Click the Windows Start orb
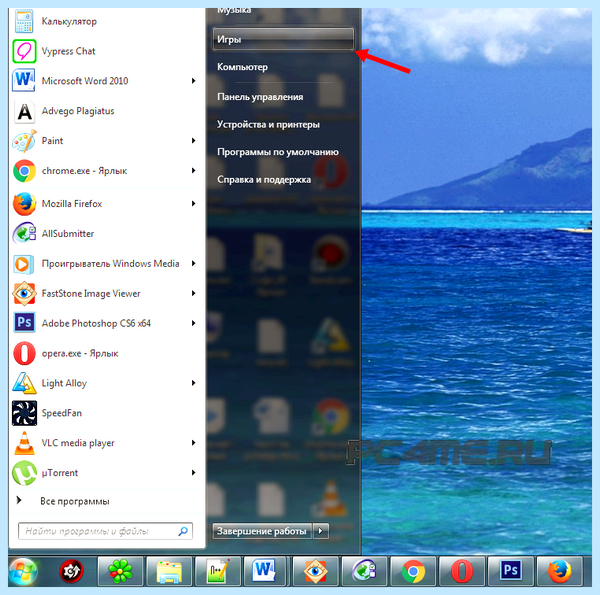This screenshot has height=595, width=600. [x=23, y=572]
